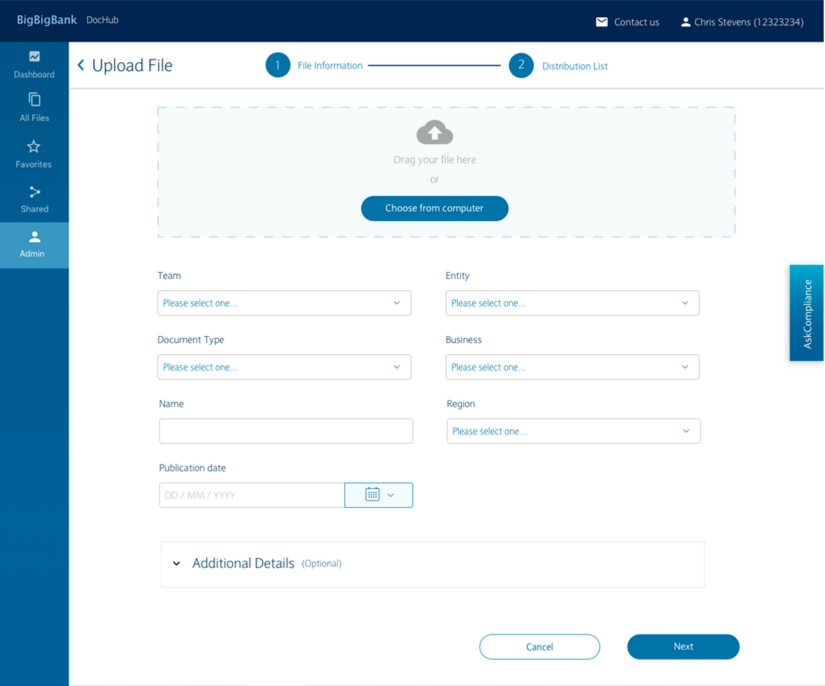Click the DocHub title in header
The width and height of the screenshot is (825, 686).
click(102, 20)
